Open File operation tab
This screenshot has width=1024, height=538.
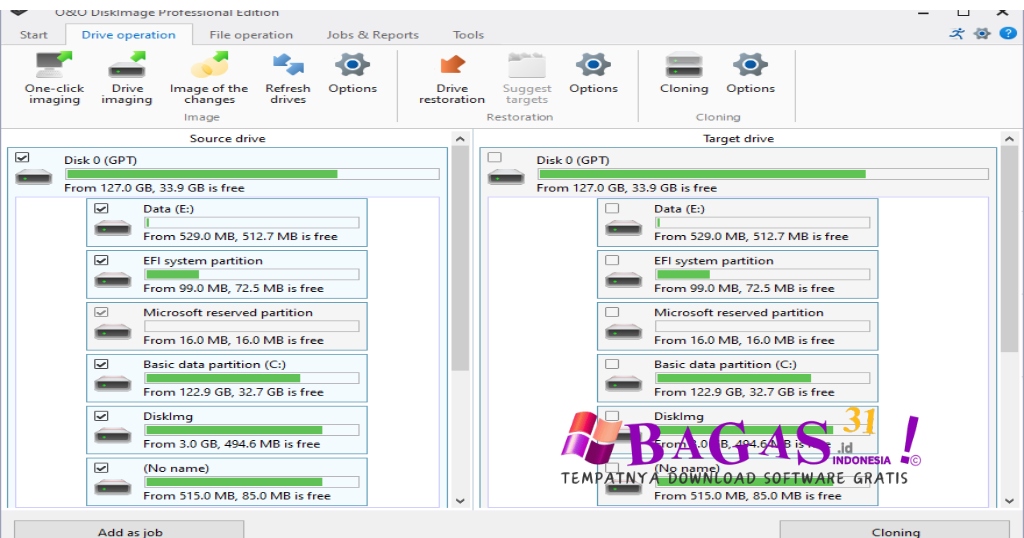[x=251, y=35]
